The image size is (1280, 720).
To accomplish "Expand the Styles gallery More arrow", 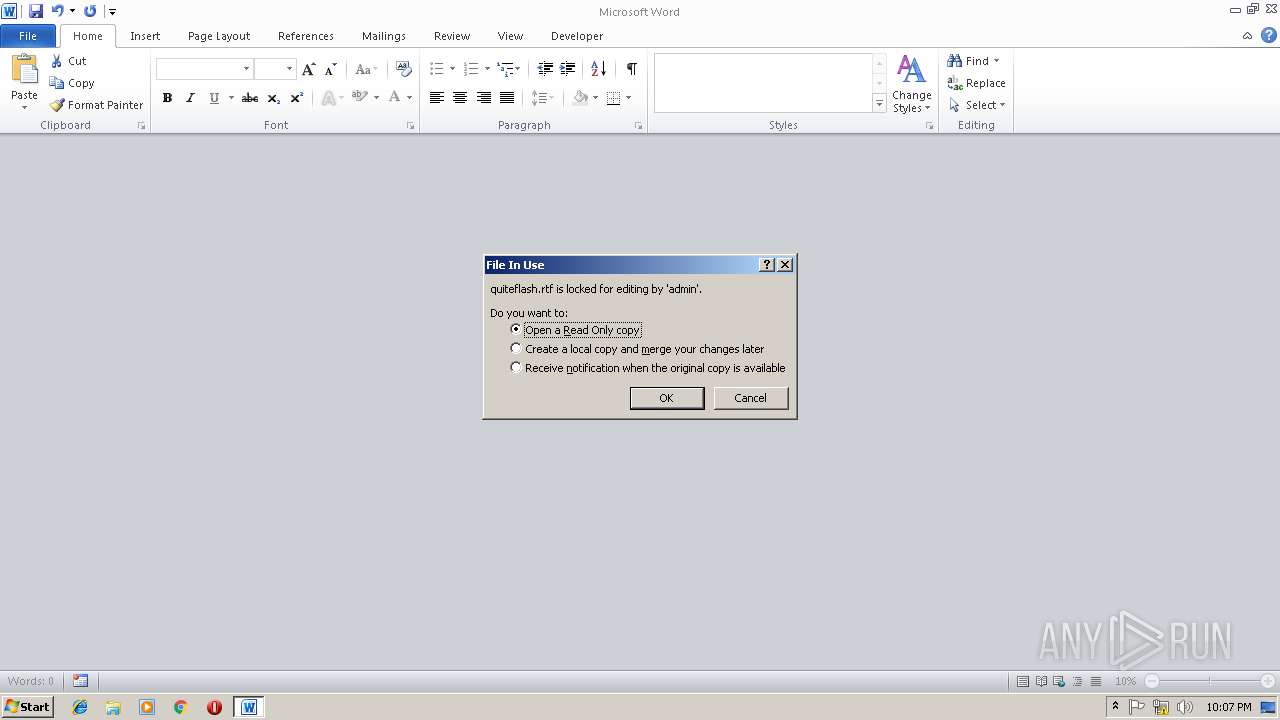I will pyautogui.click(x=879, y=103).
